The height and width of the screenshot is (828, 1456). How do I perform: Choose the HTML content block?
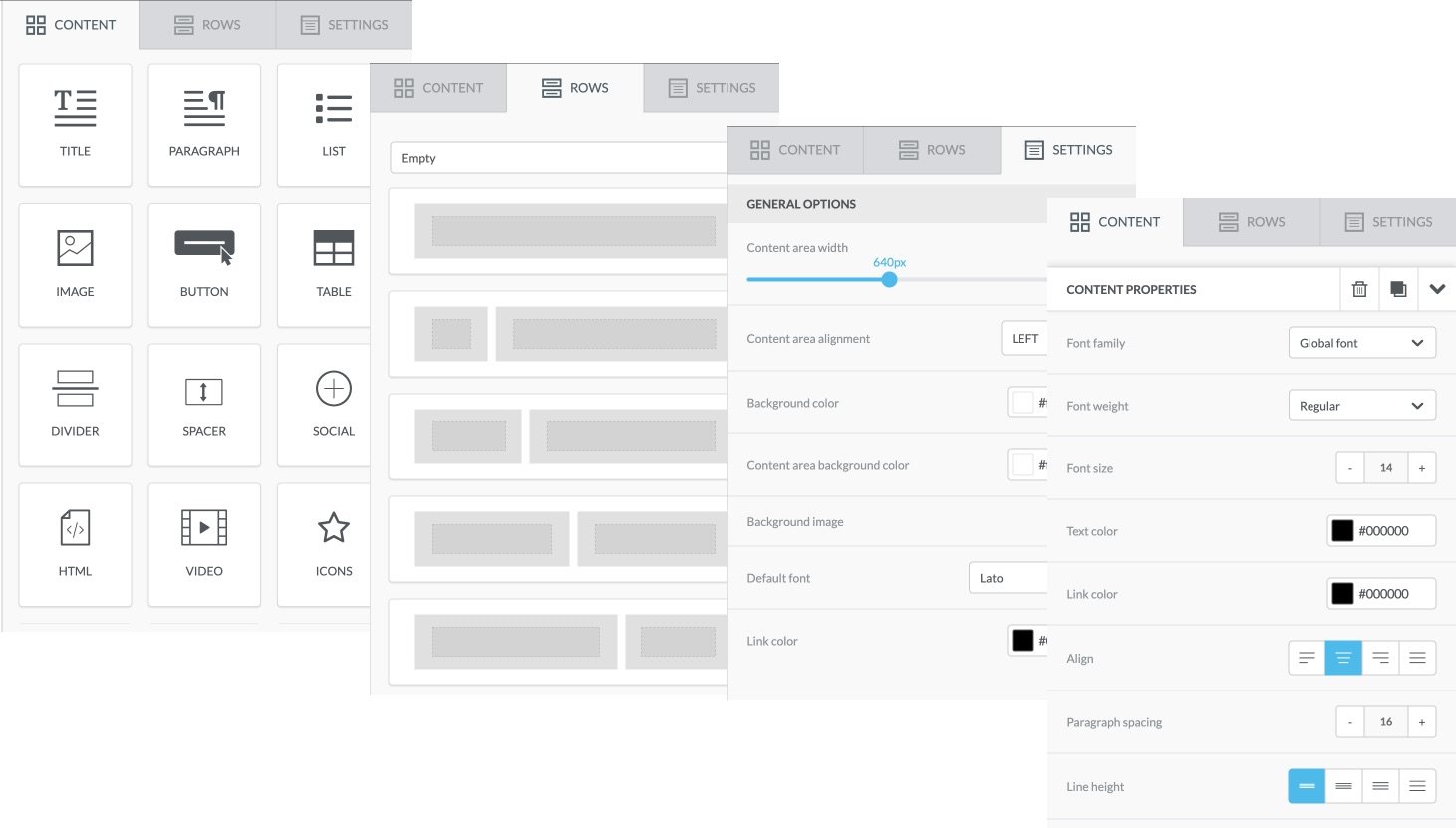75,544
